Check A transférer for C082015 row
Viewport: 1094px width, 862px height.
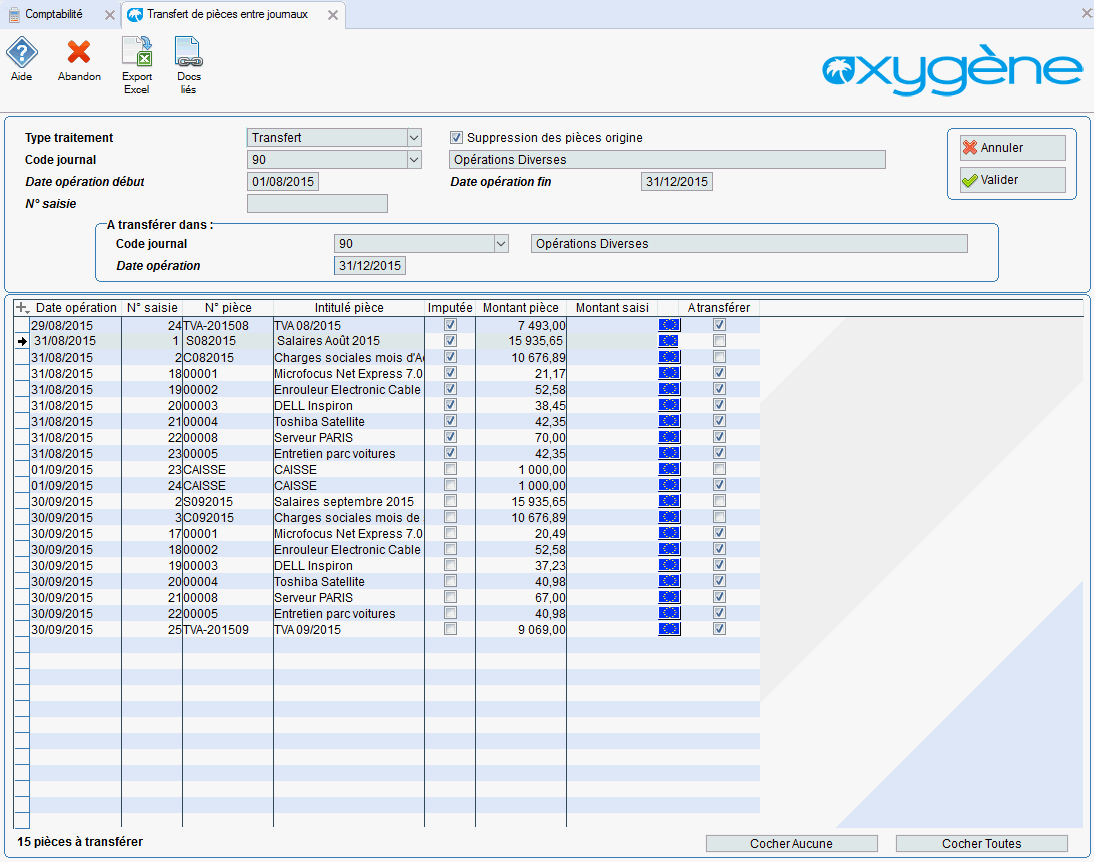[x=719, y=357]
